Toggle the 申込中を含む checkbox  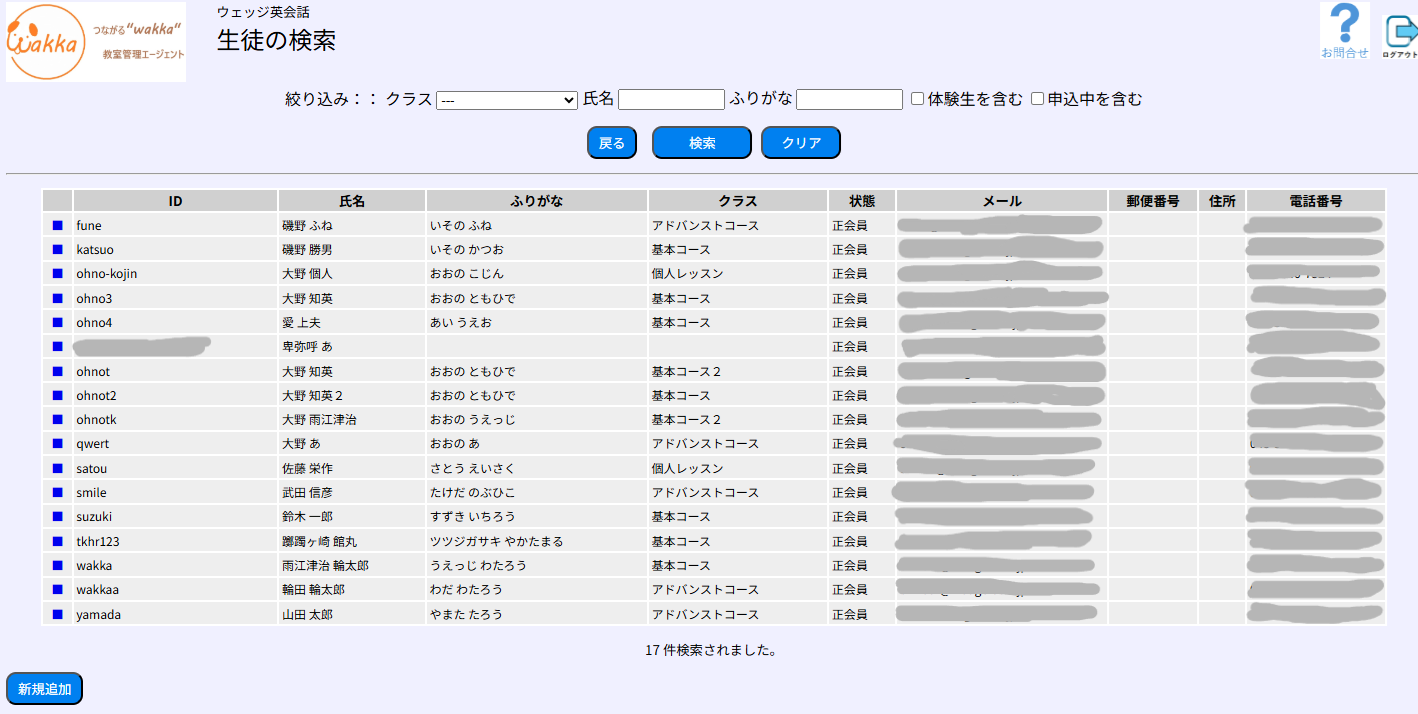[x=1037, y=99]
